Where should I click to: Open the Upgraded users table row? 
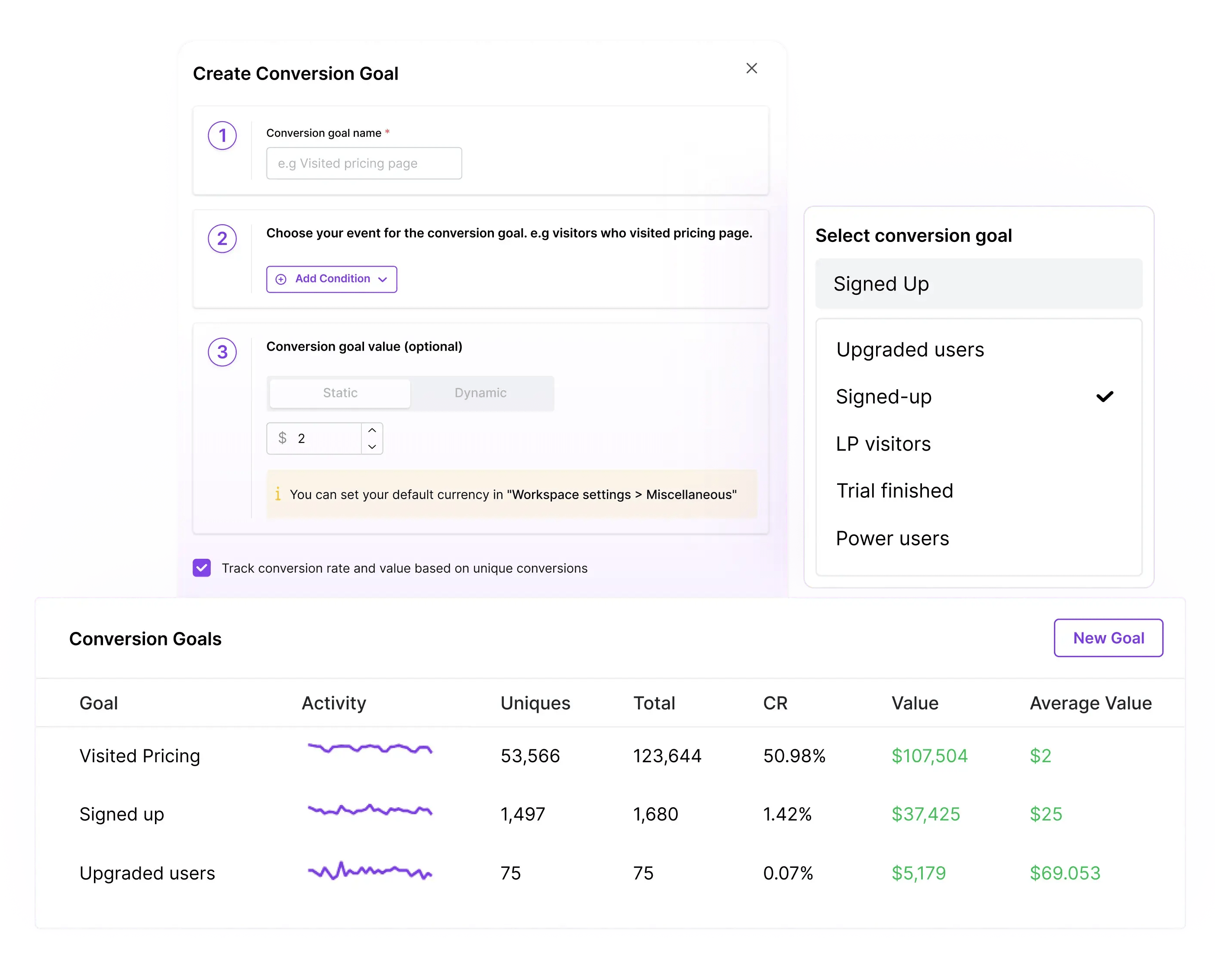point(610,873)
